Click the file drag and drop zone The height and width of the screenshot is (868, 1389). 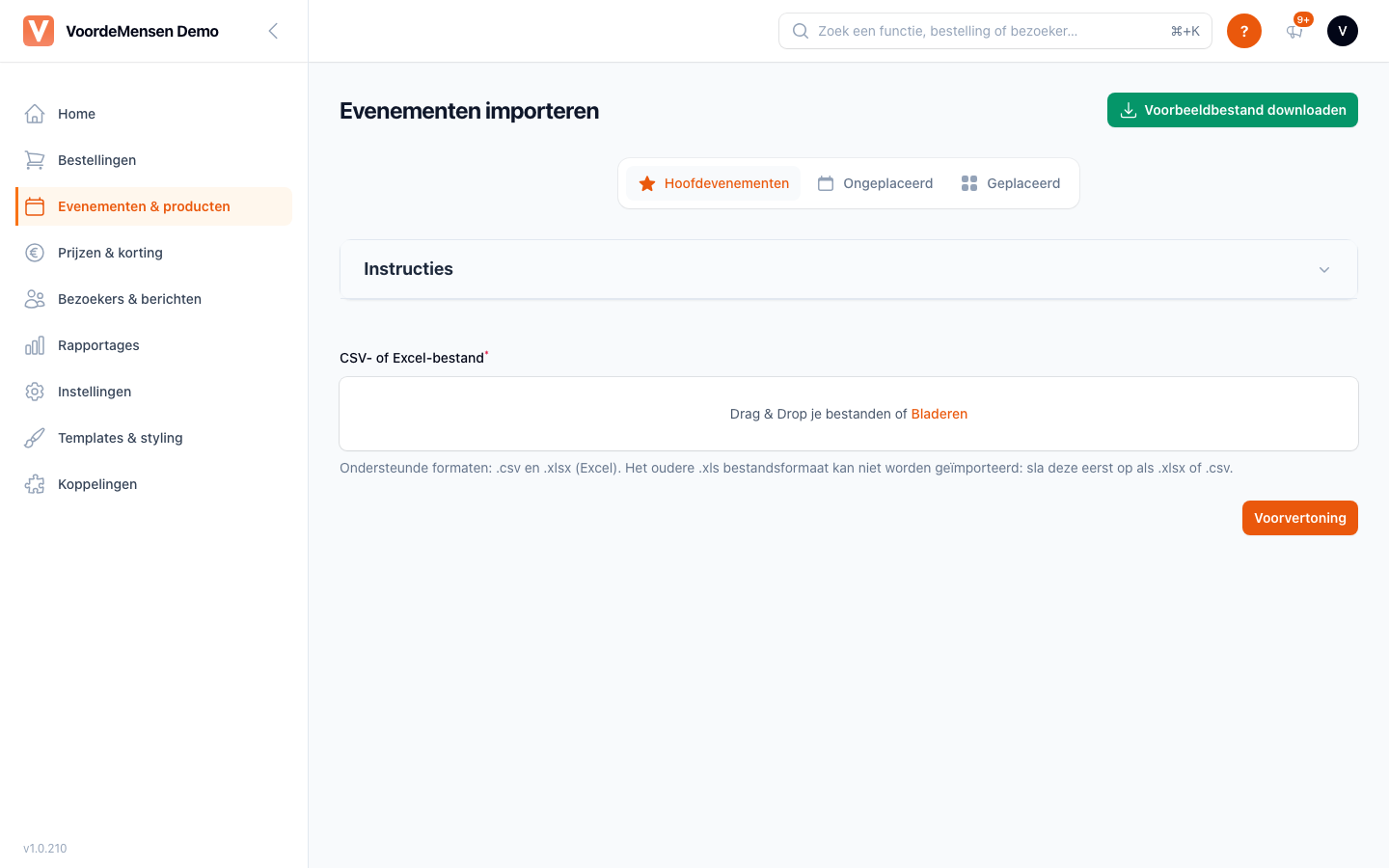pyautogui.click(x=849, y=414)
